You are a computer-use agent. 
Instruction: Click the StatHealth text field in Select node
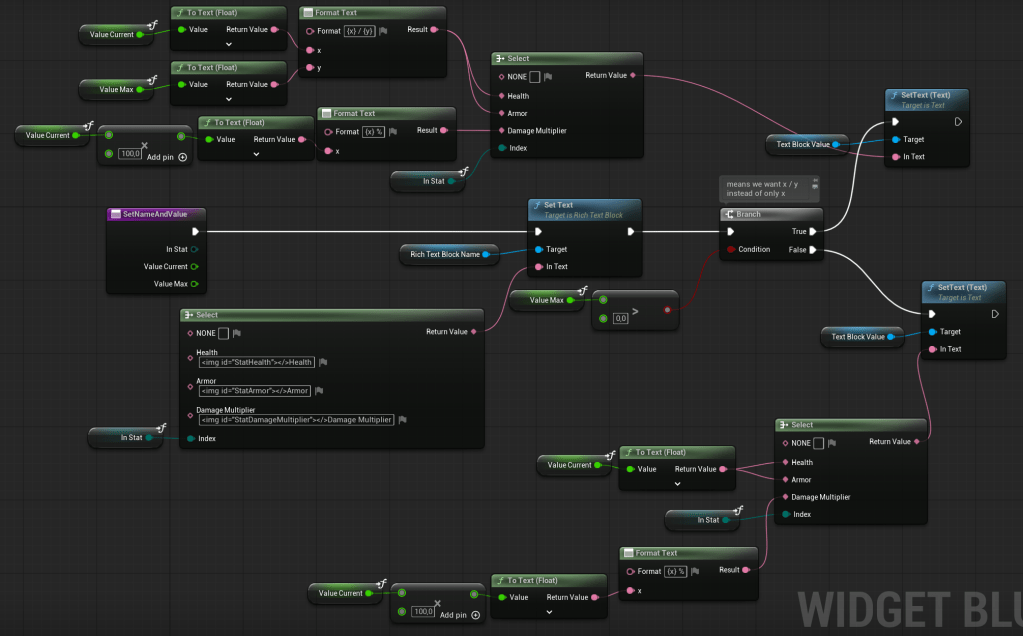[x=257, y=362]
